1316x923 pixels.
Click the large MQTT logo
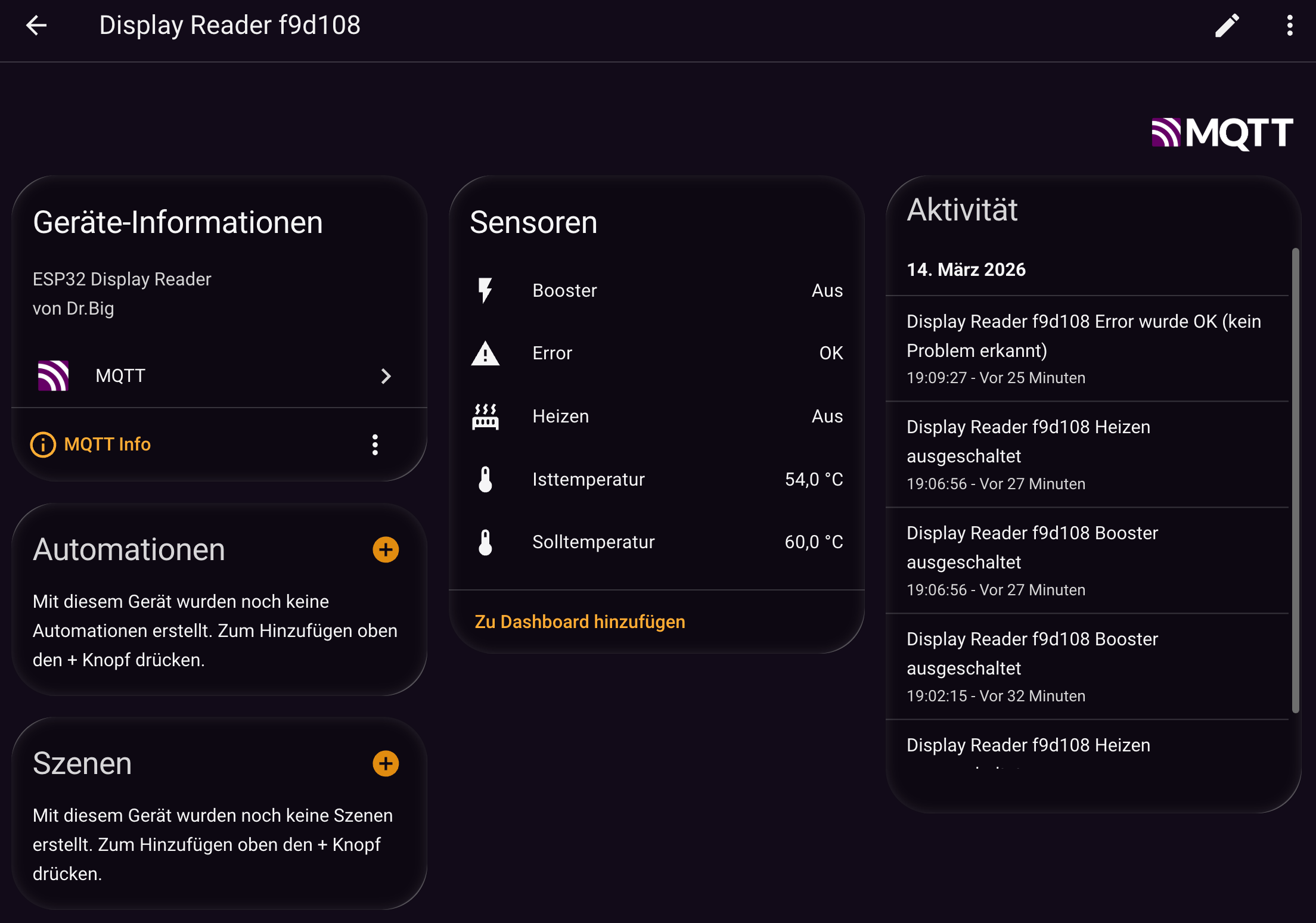[1222, 132]
